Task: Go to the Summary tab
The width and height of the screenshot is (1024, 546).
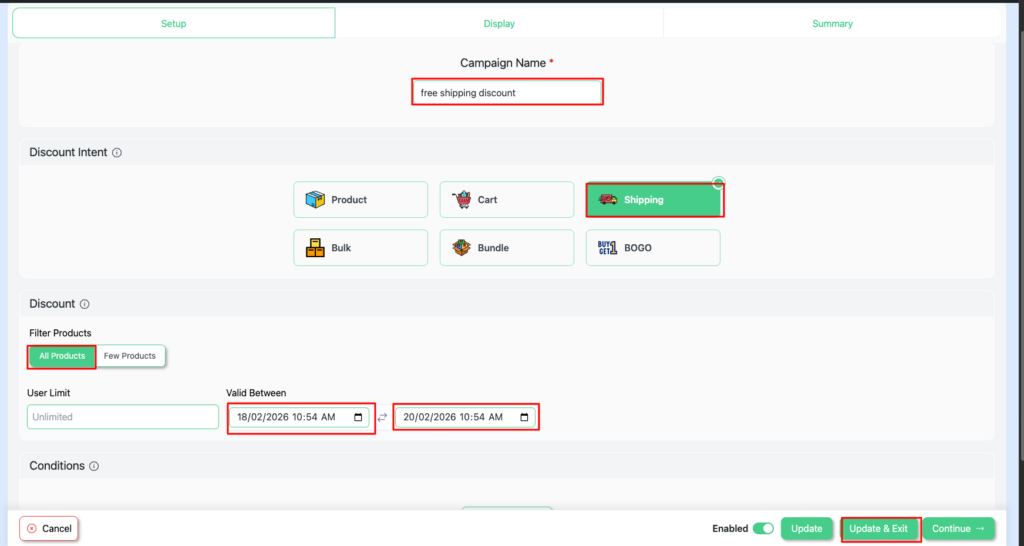Action: [832, 24]
